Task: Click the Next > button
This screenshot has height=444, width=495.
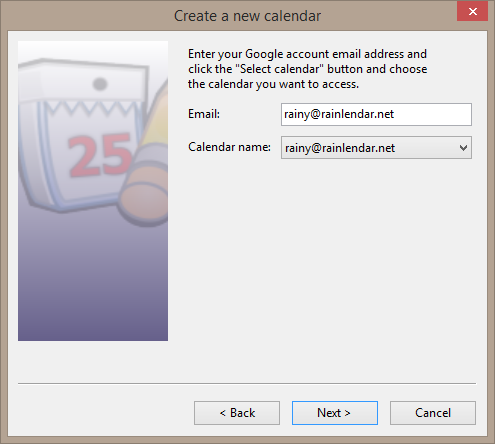Action: click(x=335, y=413)
